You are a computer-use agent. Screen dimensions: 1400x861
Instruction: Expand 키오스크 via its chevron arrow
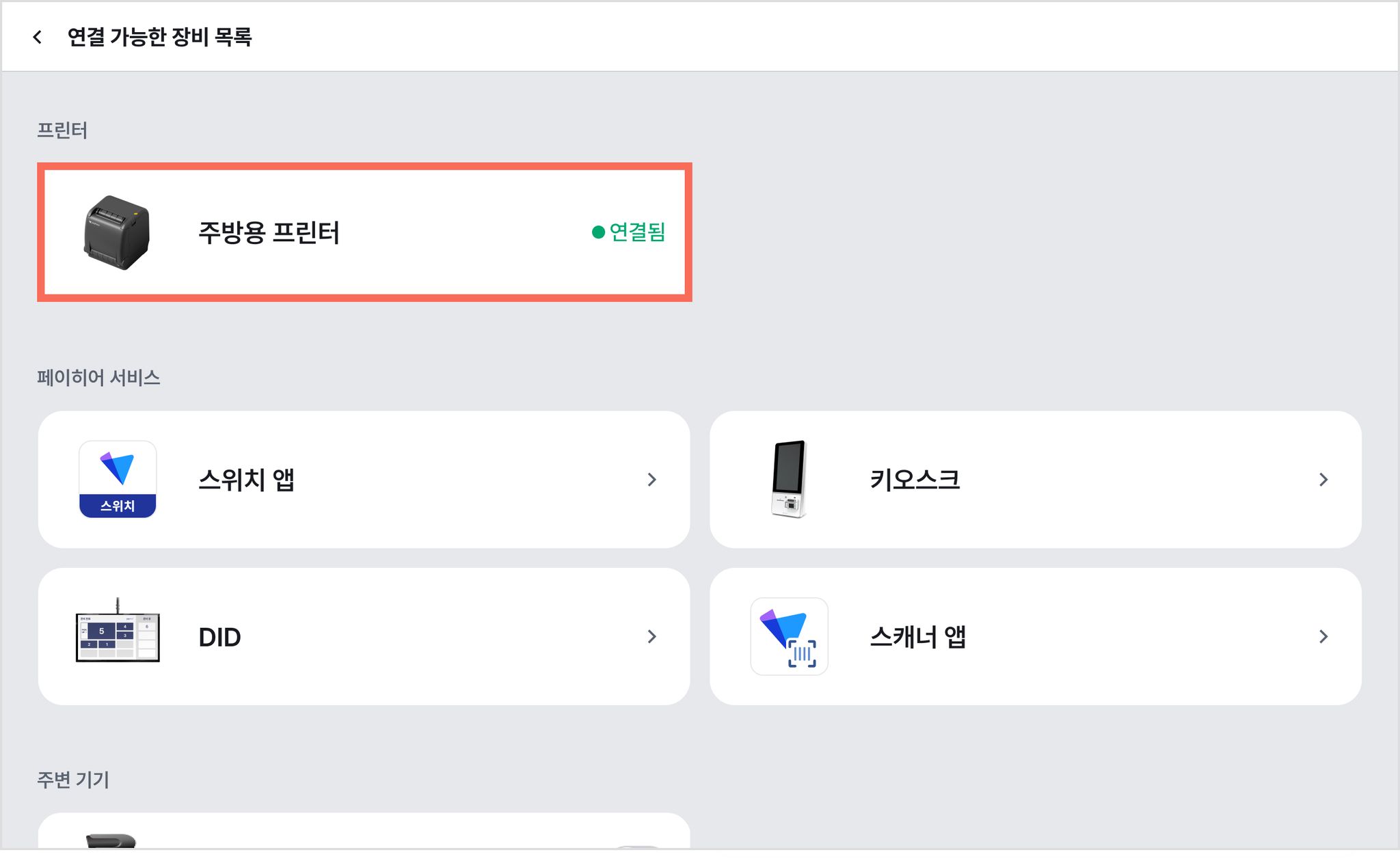click(1323, 480)
